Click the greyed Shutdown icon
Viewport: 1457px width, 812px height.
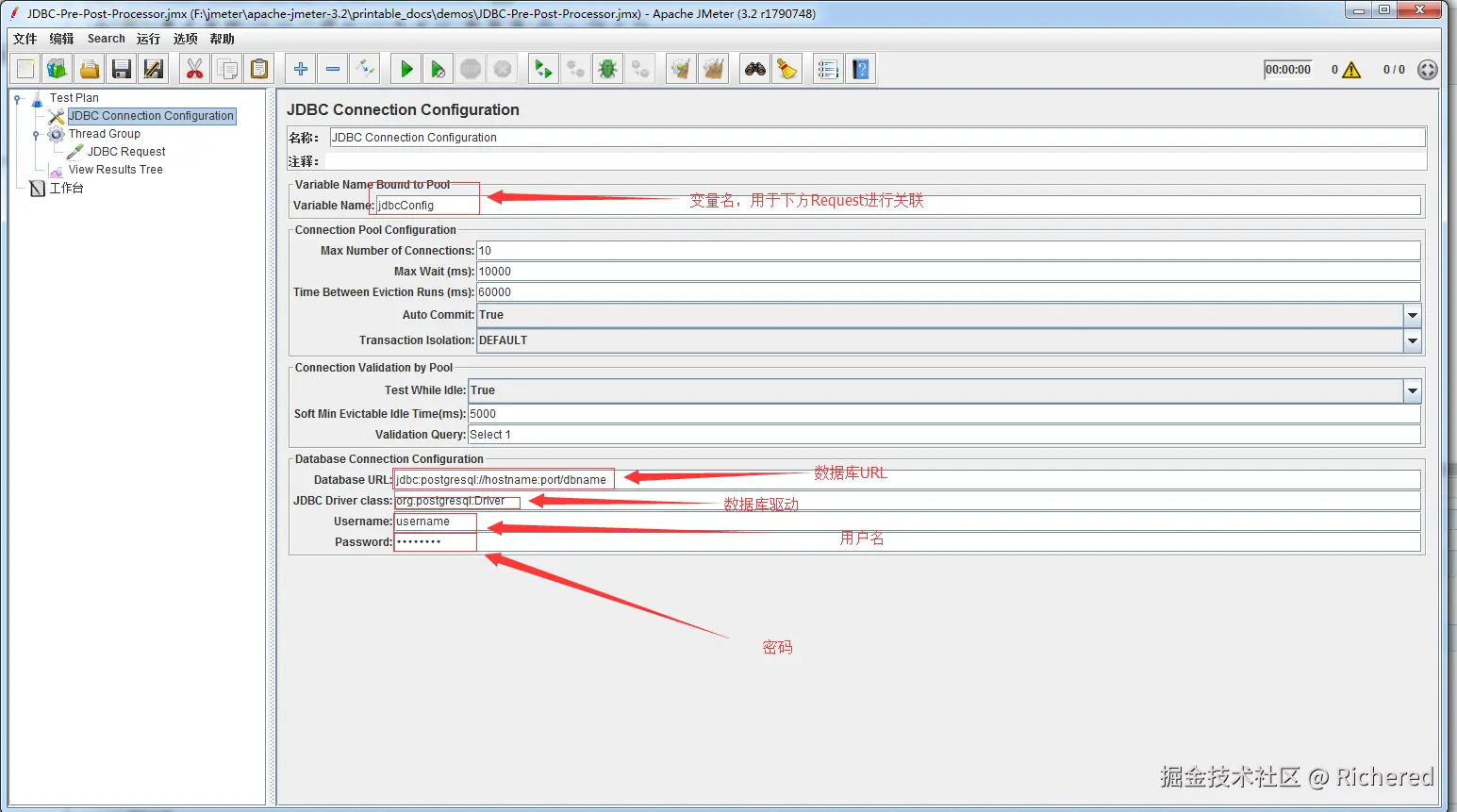pos(503,69)
